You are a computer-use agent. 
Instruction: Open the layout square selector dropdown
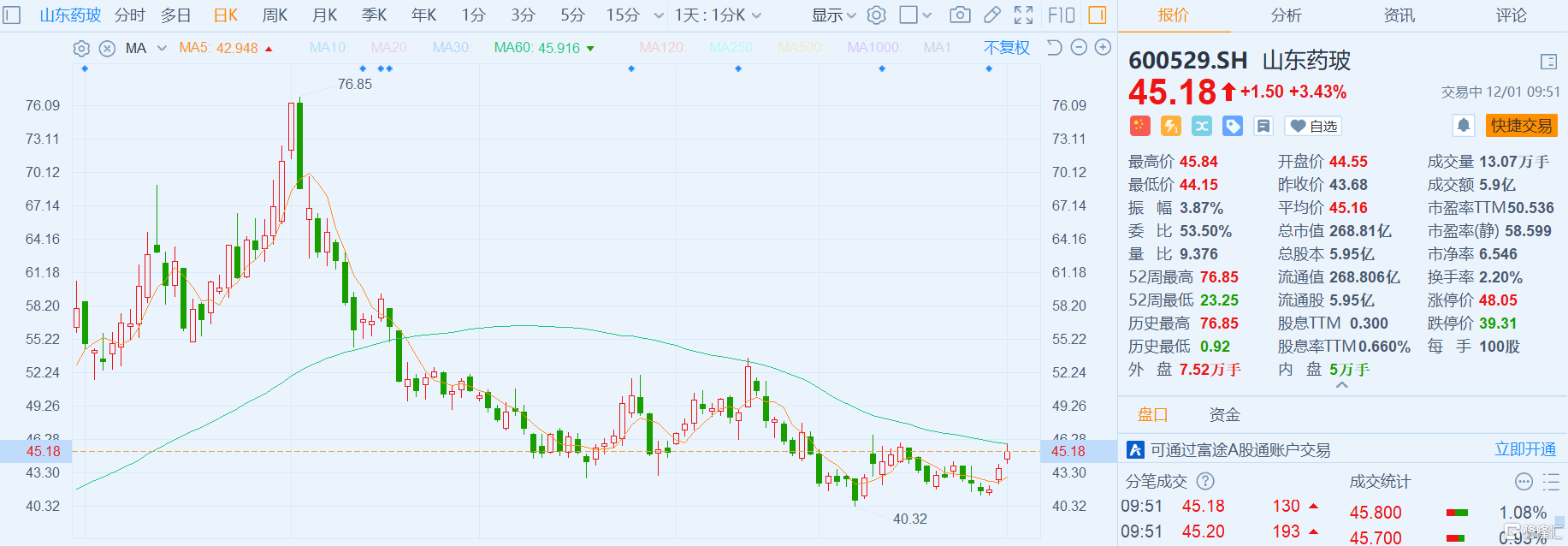[x=915, y=15]
